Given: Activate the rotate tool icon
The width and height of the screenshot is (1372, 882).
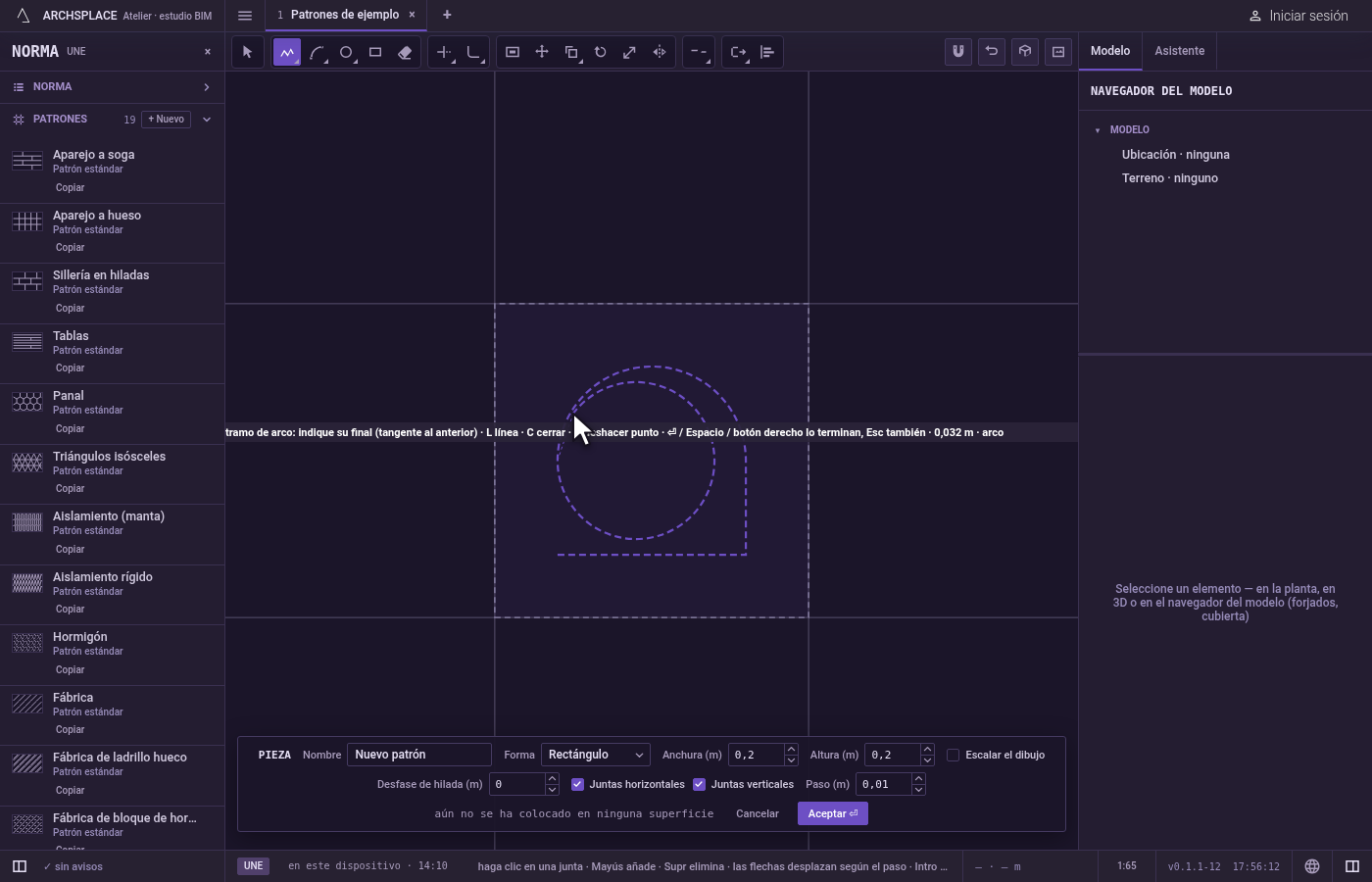Looking at the screenshot, I should coord(601,52).
